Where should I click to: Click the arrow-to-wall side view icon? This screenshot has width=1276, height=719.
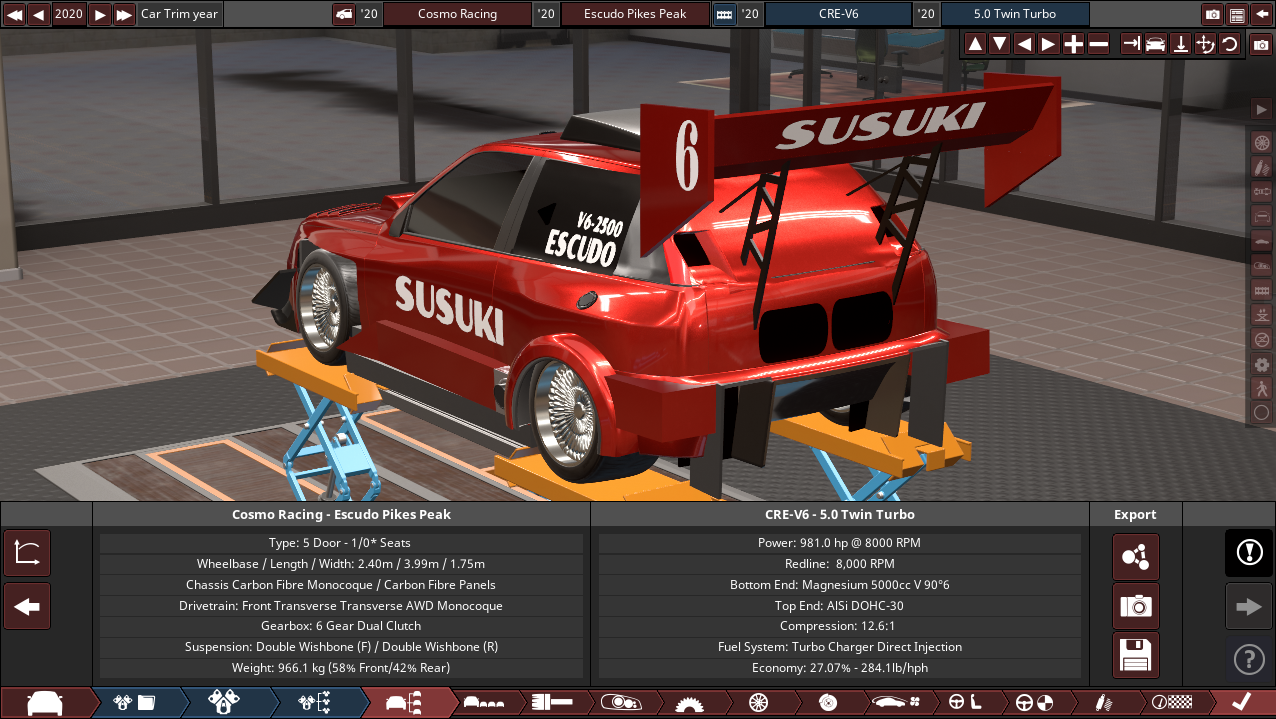point(1131,44)
